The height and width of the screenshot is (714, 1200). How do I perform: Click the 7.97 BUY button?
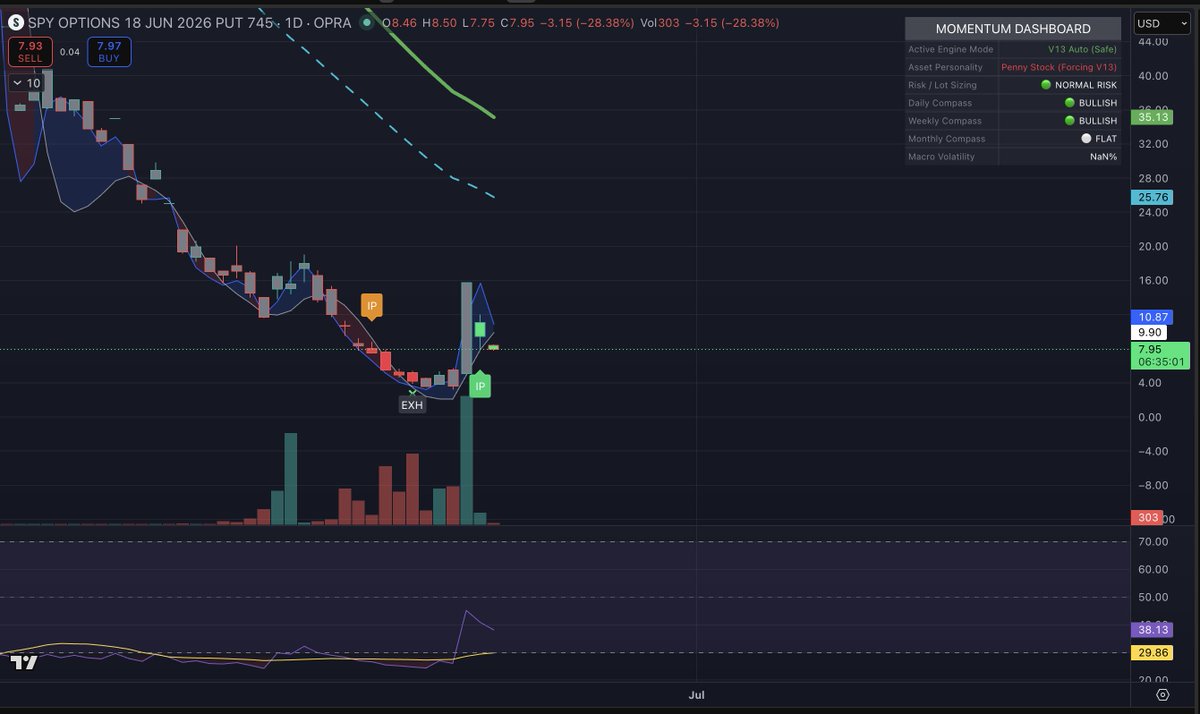[x=108, y=52]
